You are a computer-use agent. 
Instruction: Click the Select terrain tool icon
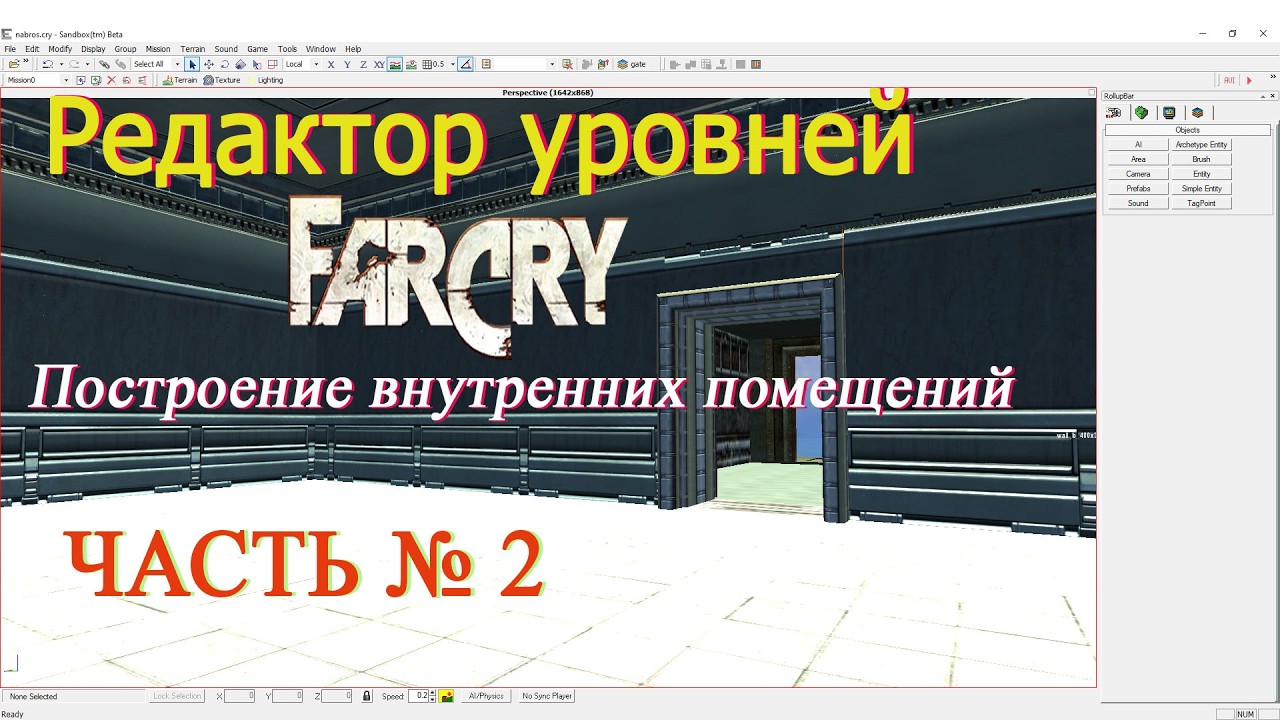(256, 64)
